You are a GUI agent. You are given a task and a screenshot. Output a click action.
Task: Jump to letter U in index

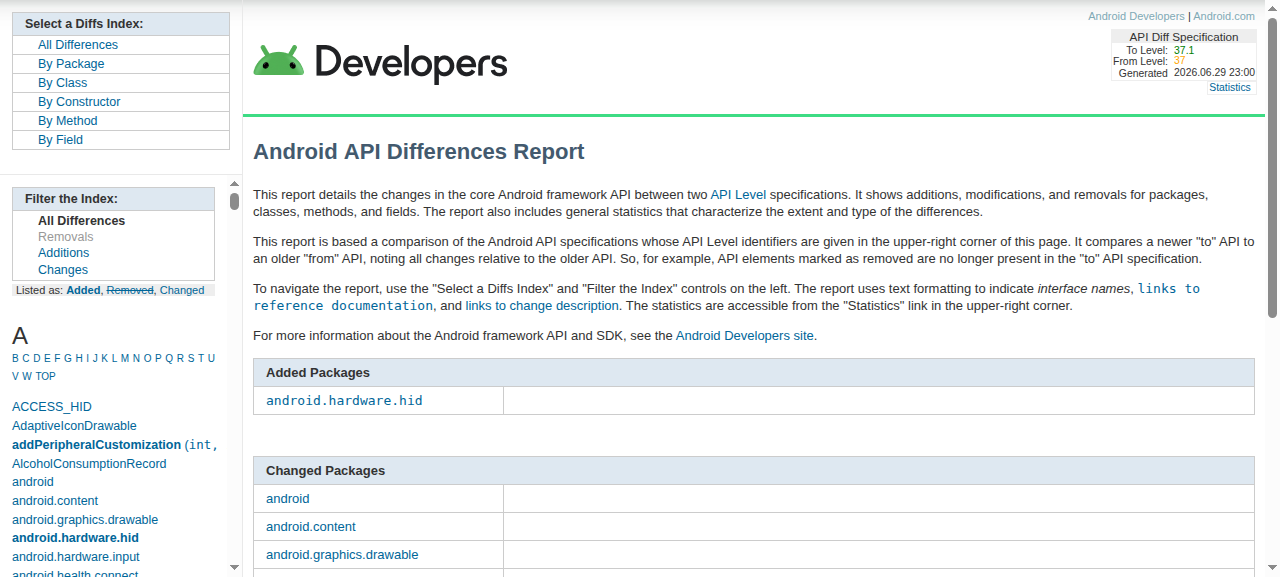pyautogui.click(x=211, y=358)
